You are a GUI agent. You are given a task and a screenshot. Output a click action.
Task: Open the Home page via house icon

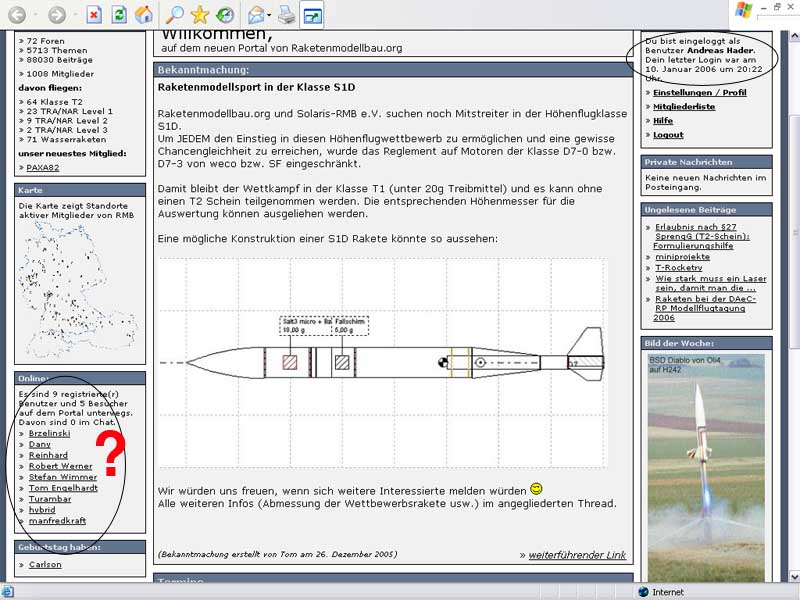pyautogui.click(x=144, y=14)
